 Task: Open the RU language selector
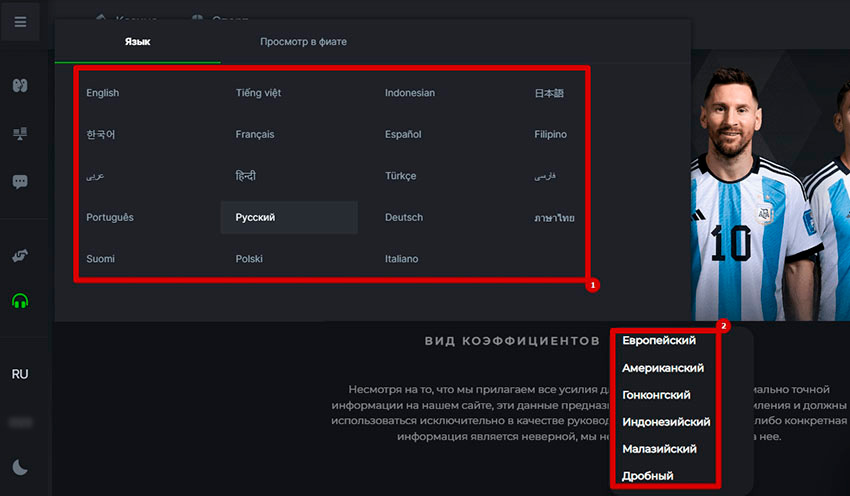click(x=20, y=374)
